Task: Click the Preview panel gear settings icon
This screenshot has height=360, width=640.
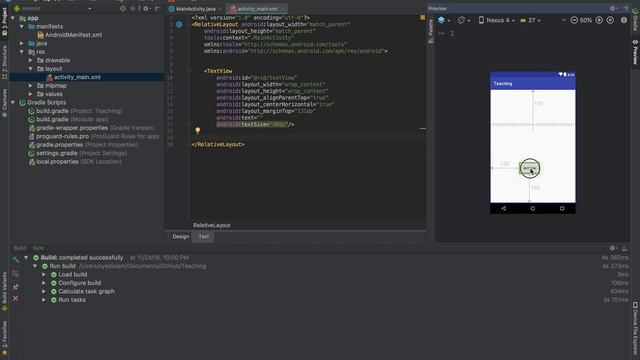Action: point(612,8)
